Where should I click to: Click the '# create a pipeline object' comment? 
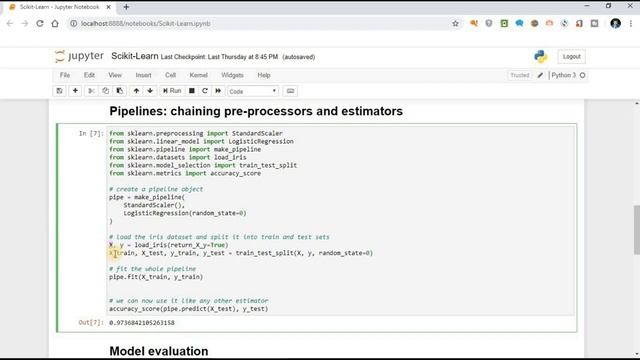pyautogui.click(x=156, y=189)
